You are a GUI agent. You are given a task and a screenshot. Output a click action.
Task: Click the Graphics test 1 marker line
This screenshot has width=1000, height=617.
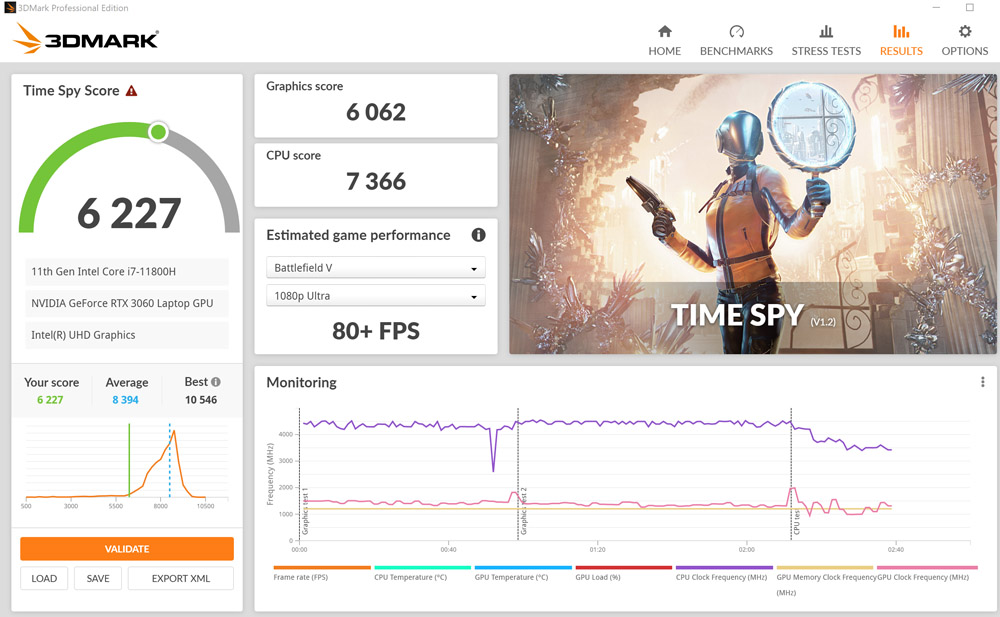(299, 475)
